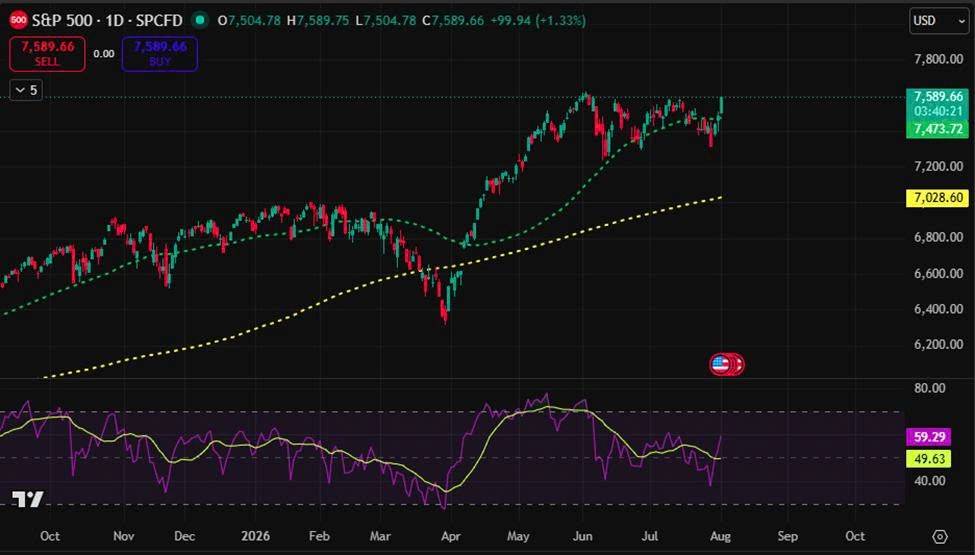Click the 0.00 spread value
Image resolution: width=975 pixels, height=555 pixels.
[x=104, y=54]
